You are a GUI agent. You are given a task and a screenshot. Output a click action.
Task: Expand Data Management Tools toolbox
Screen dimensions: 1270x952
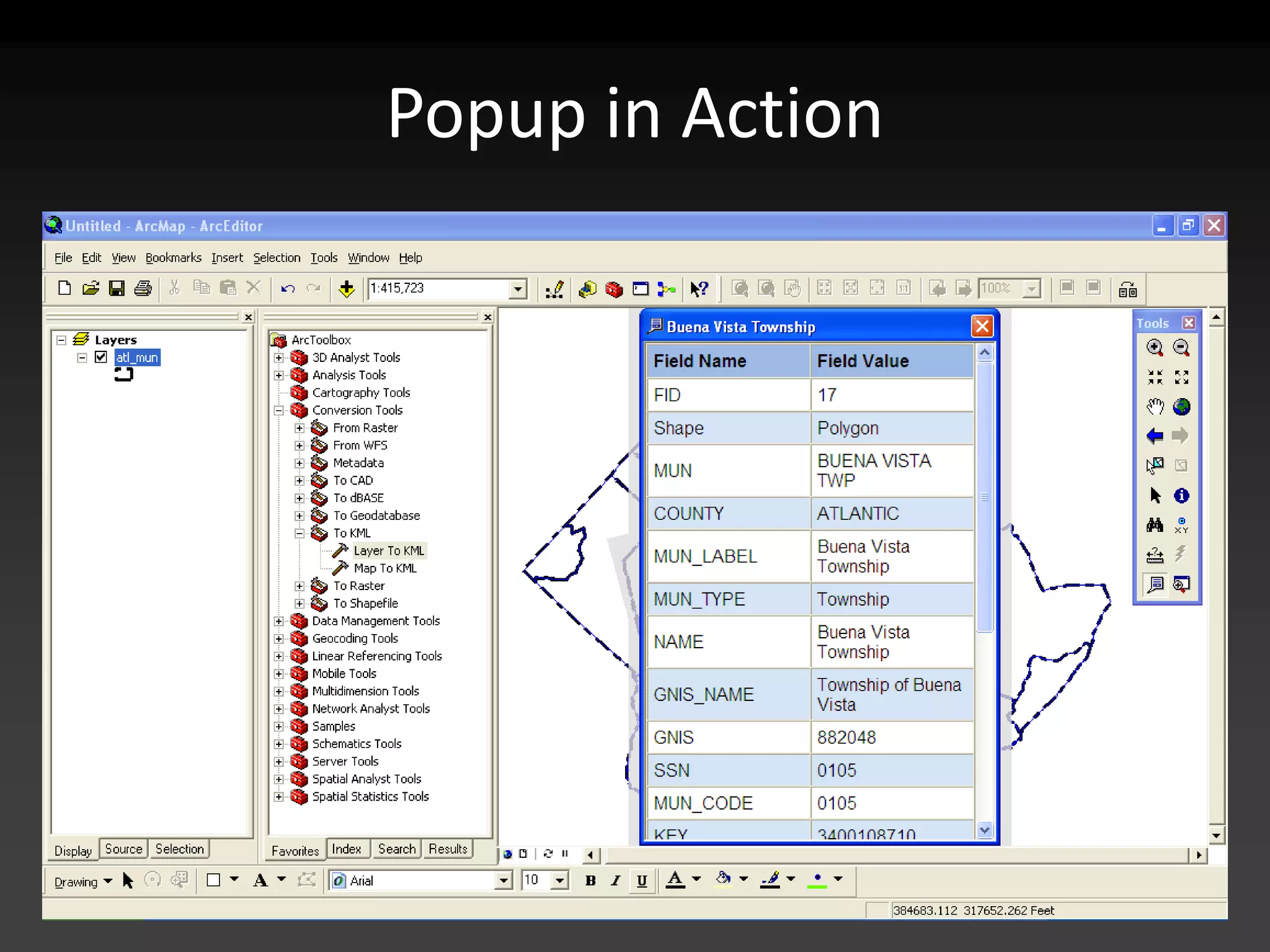tap(278, 621)
